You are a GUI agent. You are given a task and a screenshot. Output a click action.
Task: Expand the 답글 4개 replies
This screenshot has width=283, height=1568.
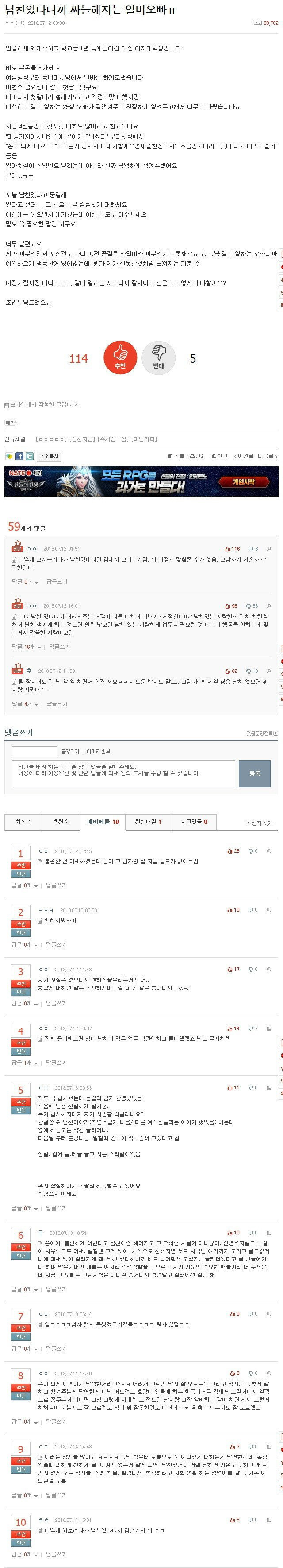click(x=24, y=704)
